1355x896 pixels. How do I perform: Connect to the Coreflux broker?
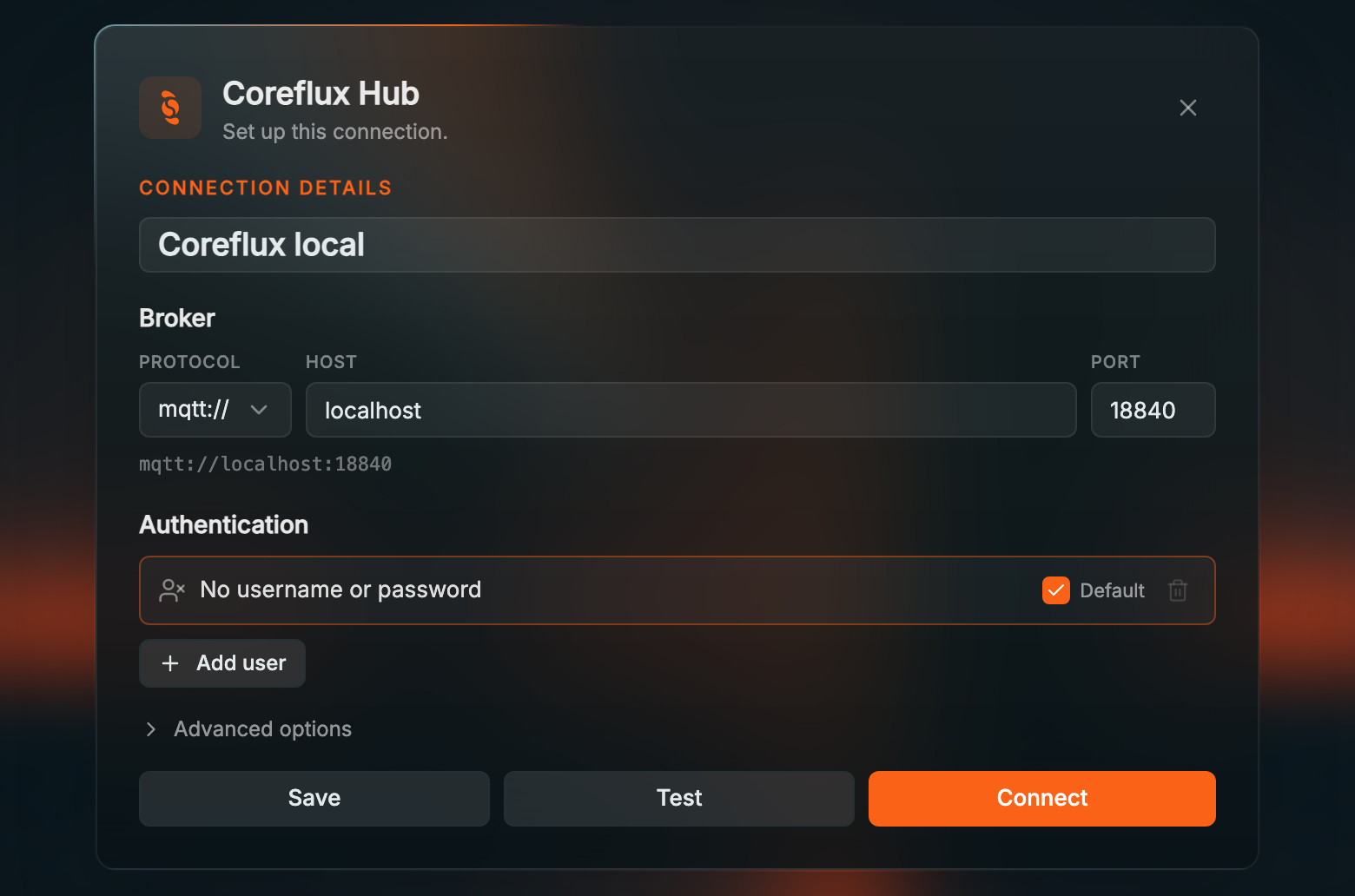click(1042, 799)
